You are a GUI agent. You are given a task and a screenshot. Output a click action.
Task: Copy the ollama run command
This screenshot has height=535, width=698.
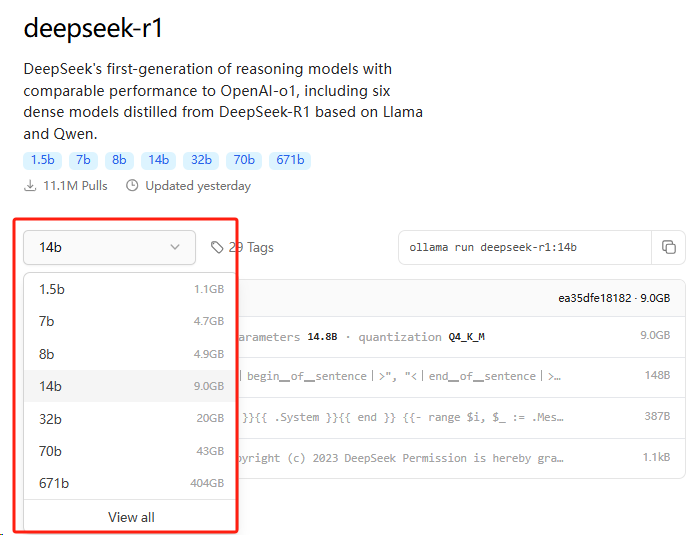coord(668,247)
